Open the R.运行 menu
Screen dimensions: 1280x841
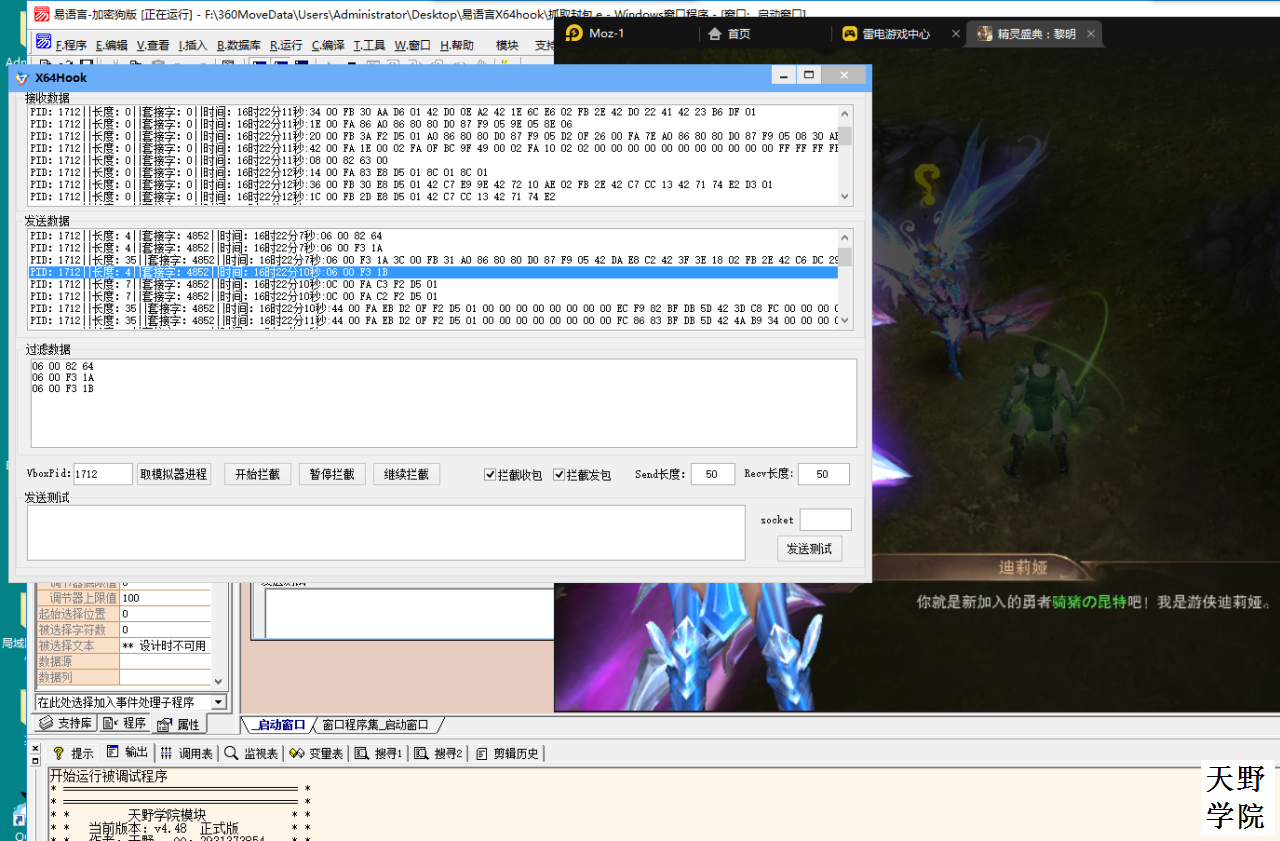(x=286, y=45)
